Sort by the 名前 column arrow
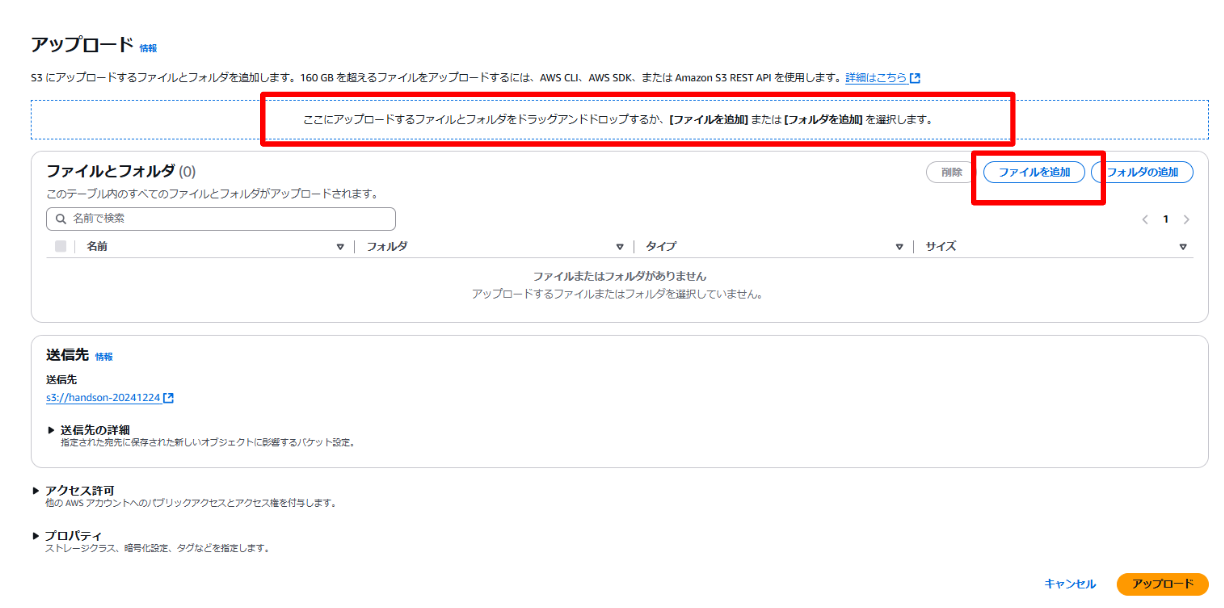Screen dimensions: 1224x608 (x=340, y=247)
